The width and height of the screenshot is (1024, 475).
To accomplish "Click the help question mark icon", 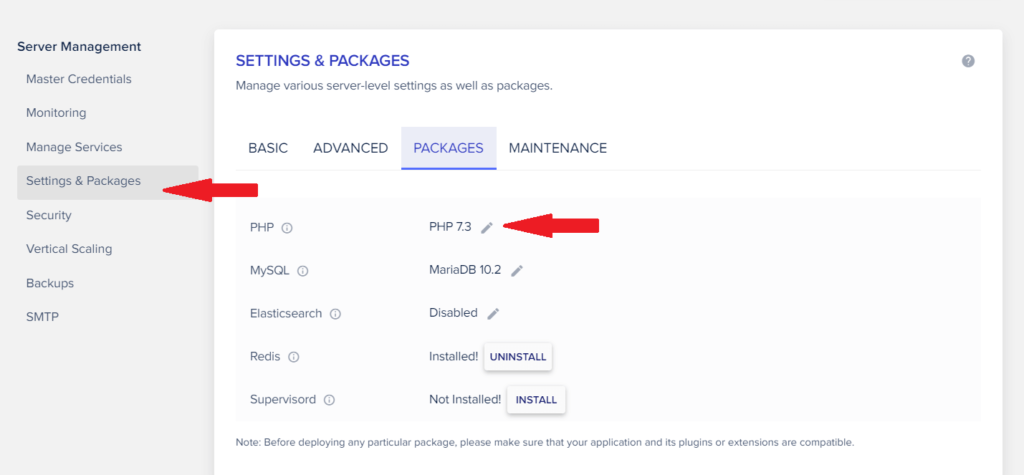I will pos(968,61).
